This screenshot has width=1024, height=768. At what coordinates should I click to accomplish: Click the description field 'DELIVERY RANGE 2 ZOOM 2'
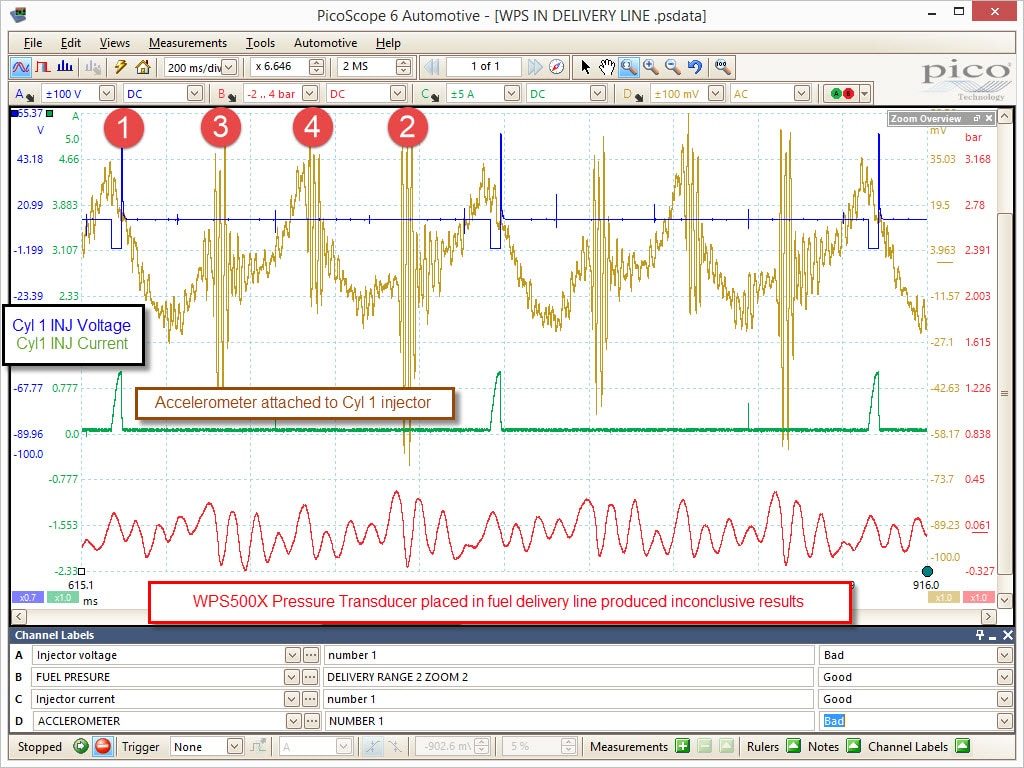point(569,677)
